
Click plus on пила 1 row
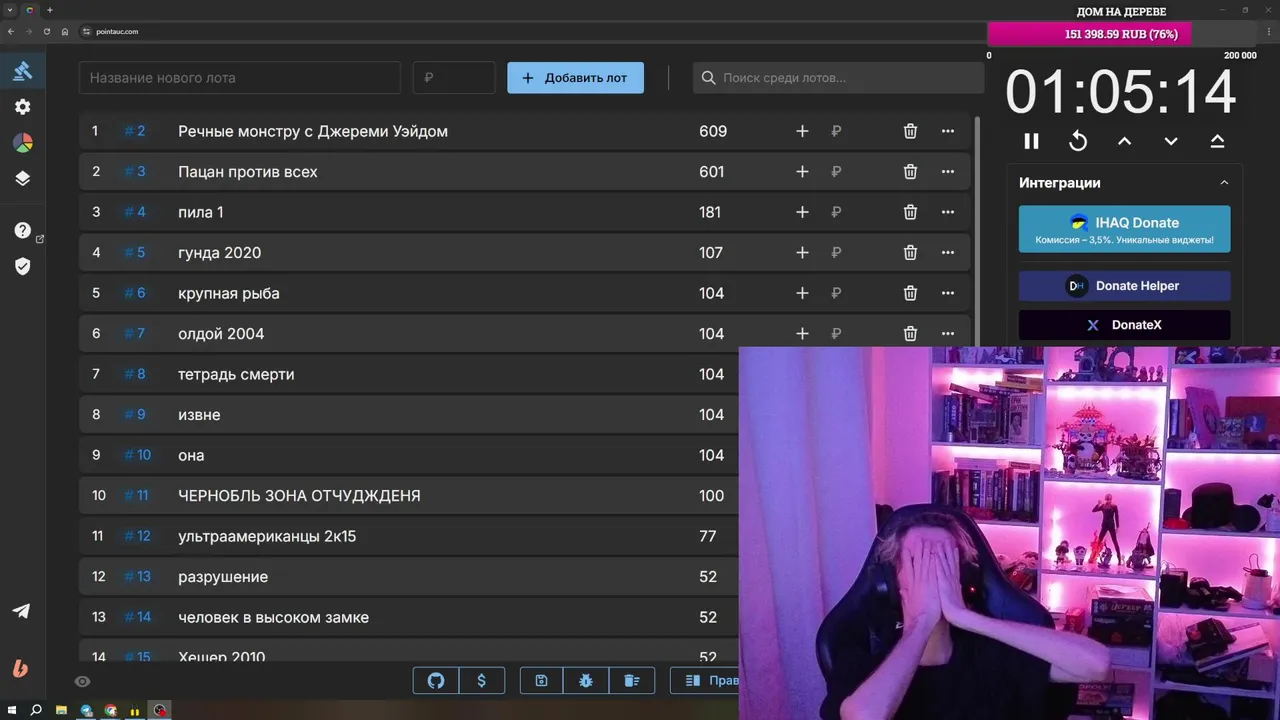click(x=802, y=212)
